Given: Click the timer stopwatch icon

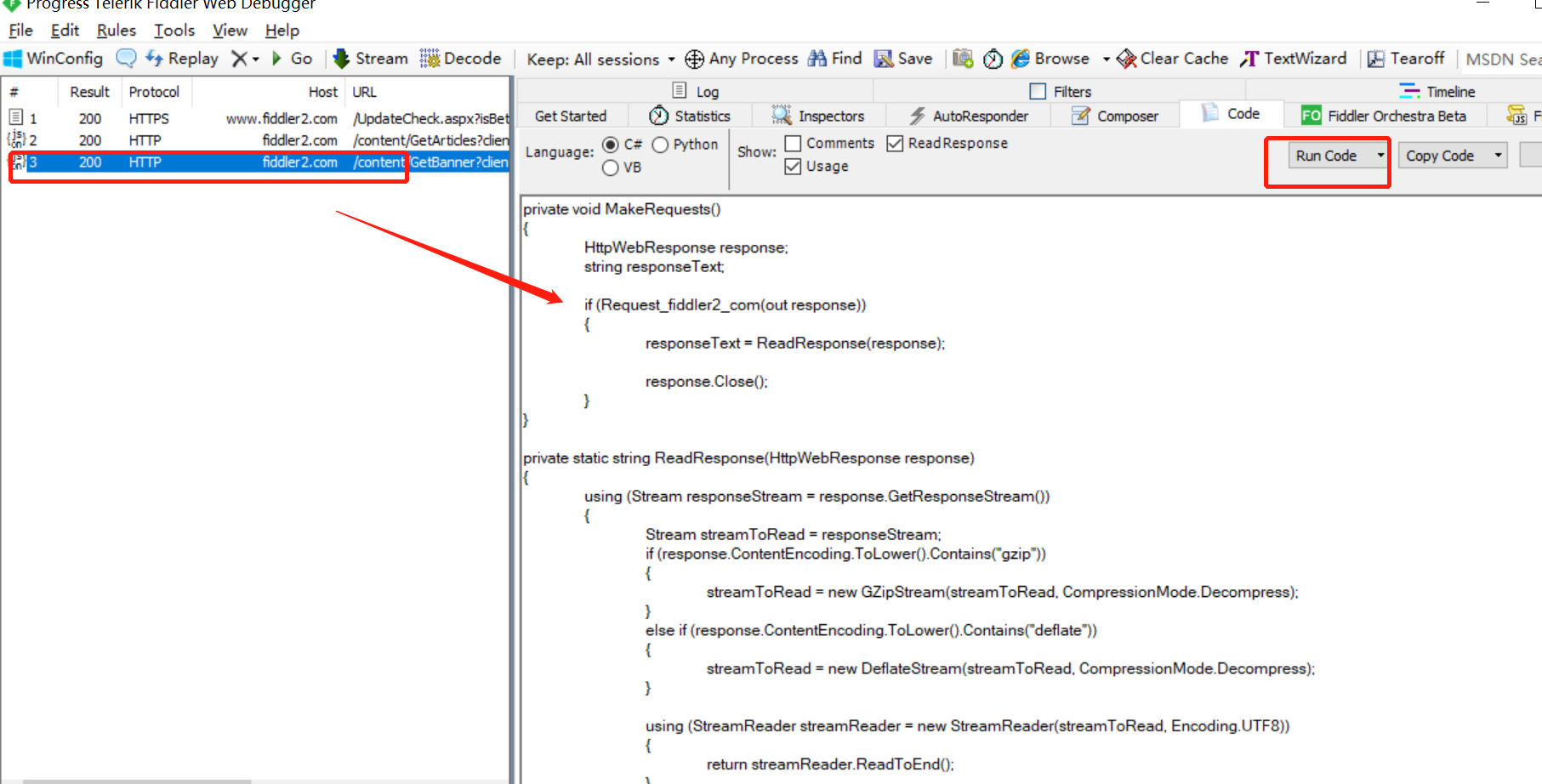Looking at the screenshot, I should [x=993, y=59].
